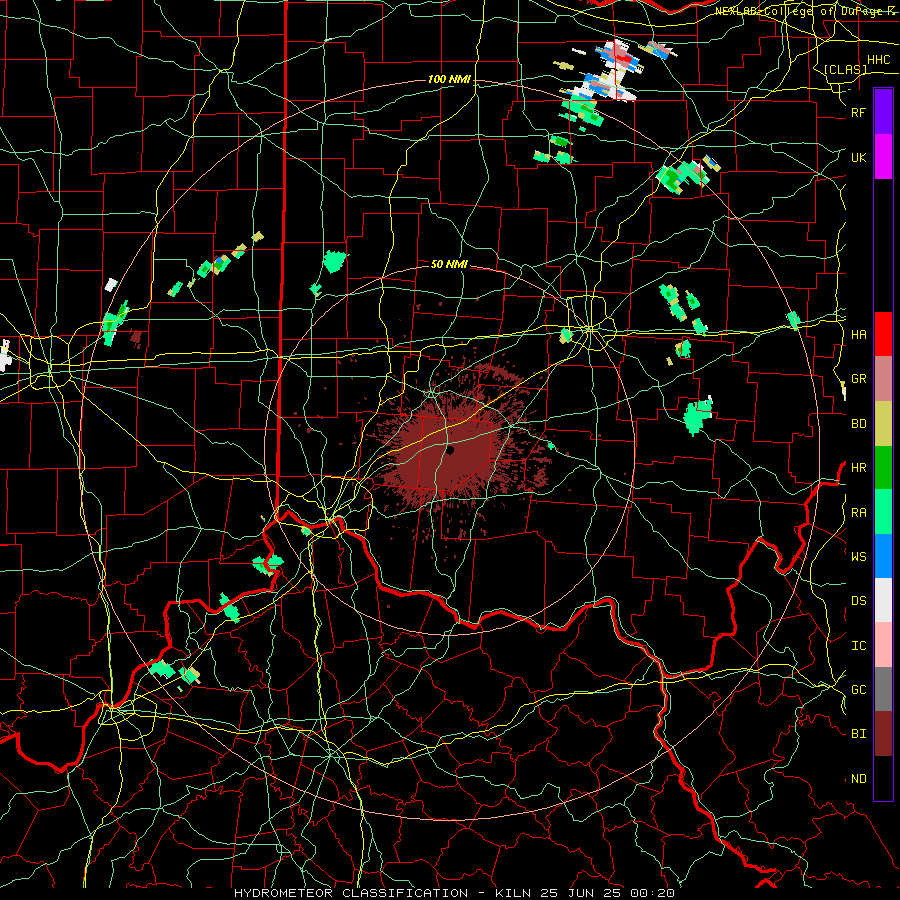Select the gray GC ground clutter swatch

tap(883, 689)
